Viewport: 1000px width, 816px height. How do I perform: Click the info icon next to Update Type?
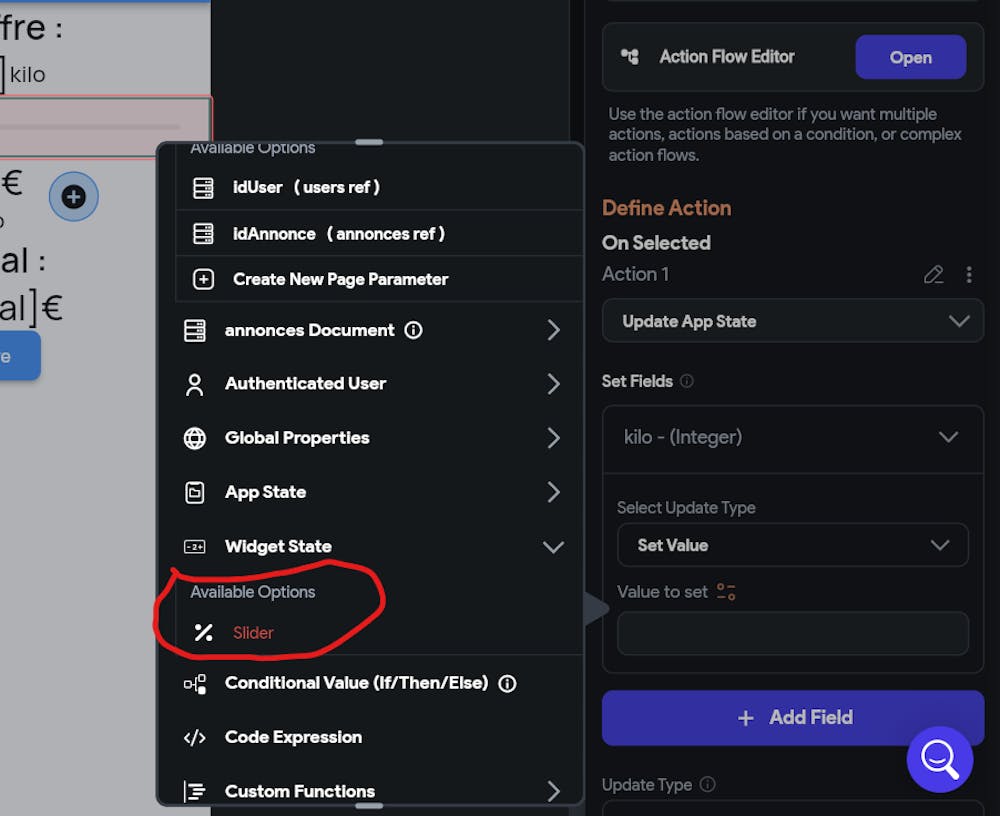[708, 785]
